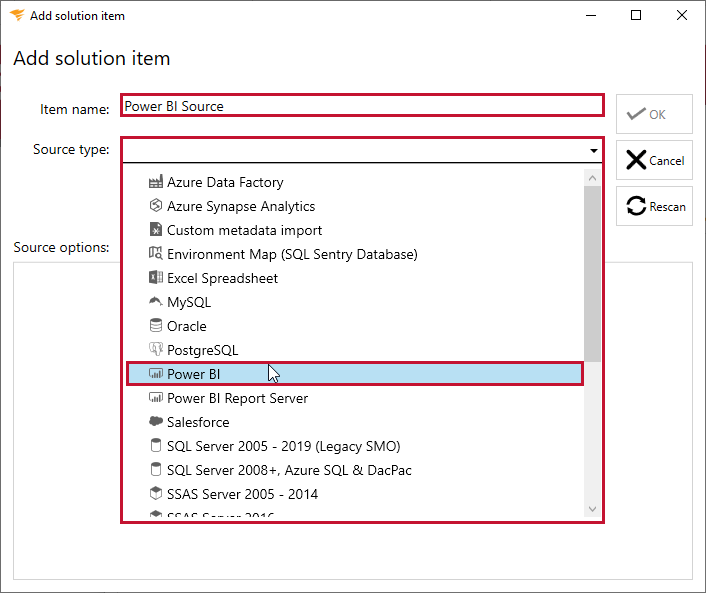Click the Rescan button
The height and width of the screenshot is (593, 706).
654,206
